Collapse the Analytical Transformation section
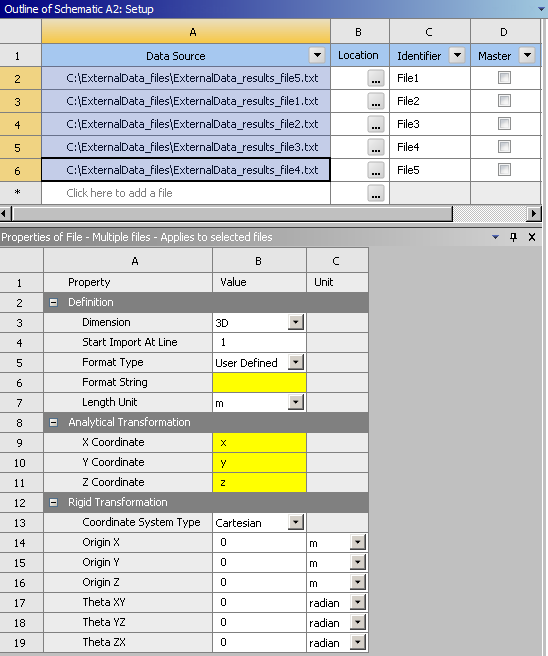This screenshot has height=656, width=548. tap(54, 423)
